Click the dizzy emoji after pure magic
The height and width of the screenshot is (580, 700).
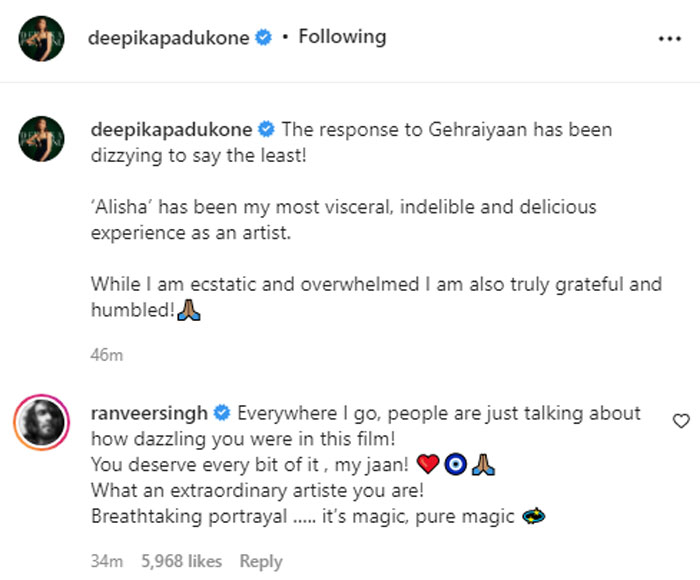point(534,517)
